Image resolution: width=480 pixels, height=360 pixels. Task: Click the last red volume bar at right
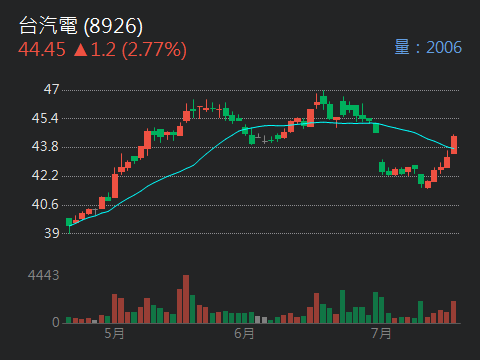pyautogui.click(x=453, y=312)
